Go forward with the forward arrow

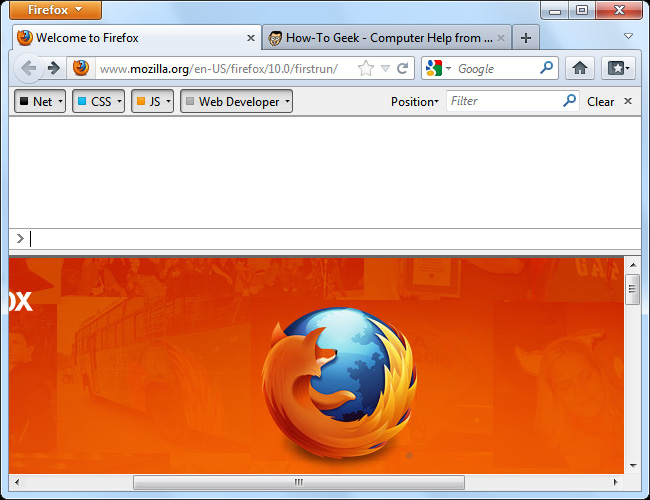(54, 68)
